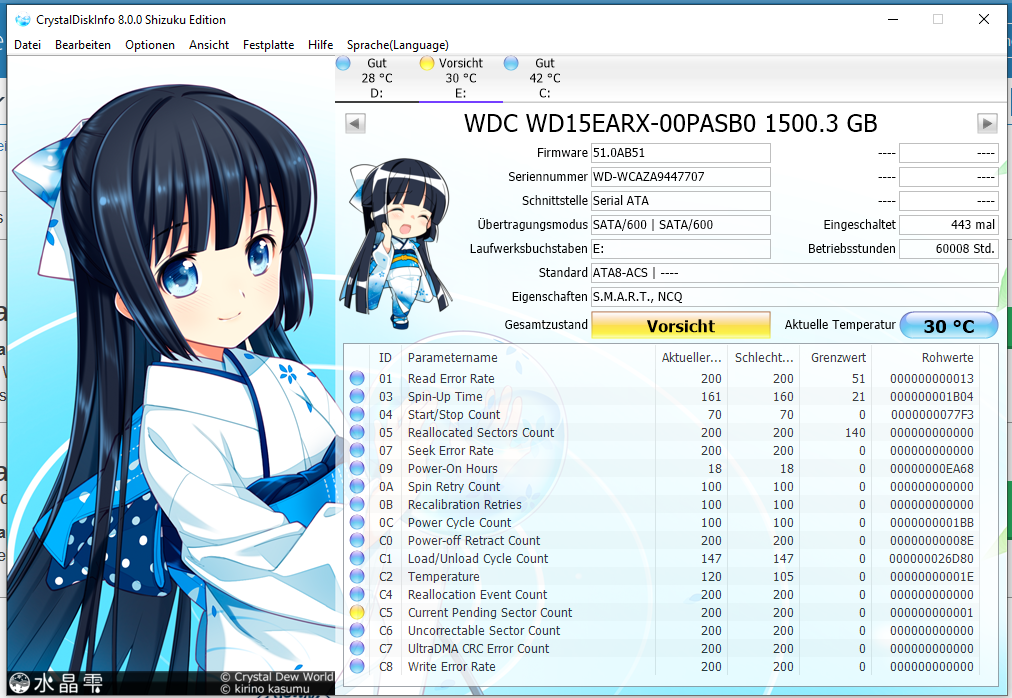The height and width of the screenshot is (698, 1012).
Task: Click the status orb beside Read Error Rate
Action: pyautogui.click(x=357, y=378)
